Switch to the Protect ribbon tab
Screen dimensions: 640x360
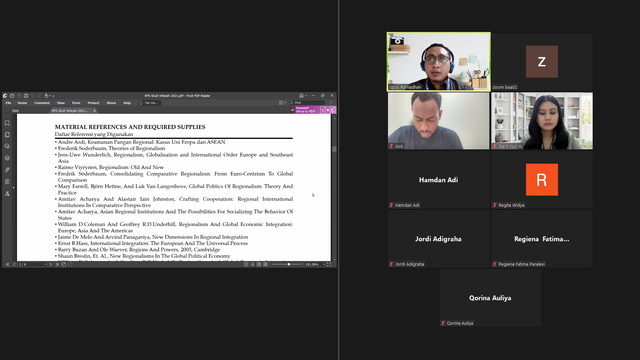click(93, 103)
